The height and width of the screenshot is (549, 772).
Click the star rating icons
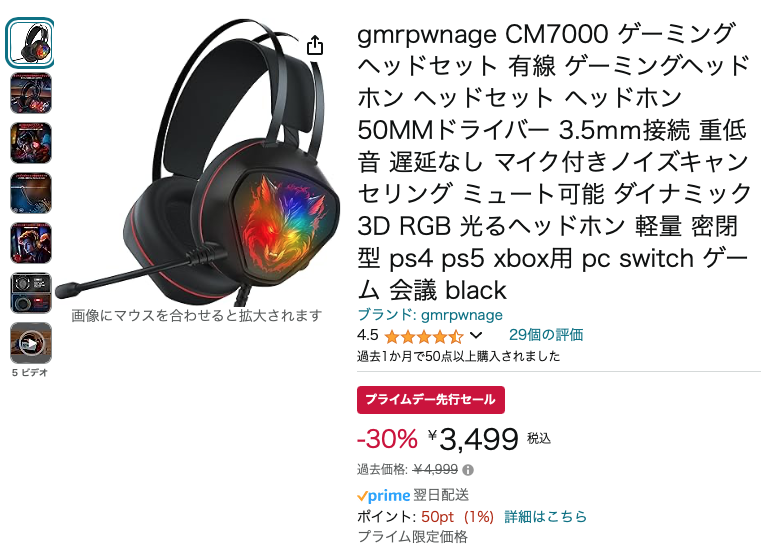424,336
